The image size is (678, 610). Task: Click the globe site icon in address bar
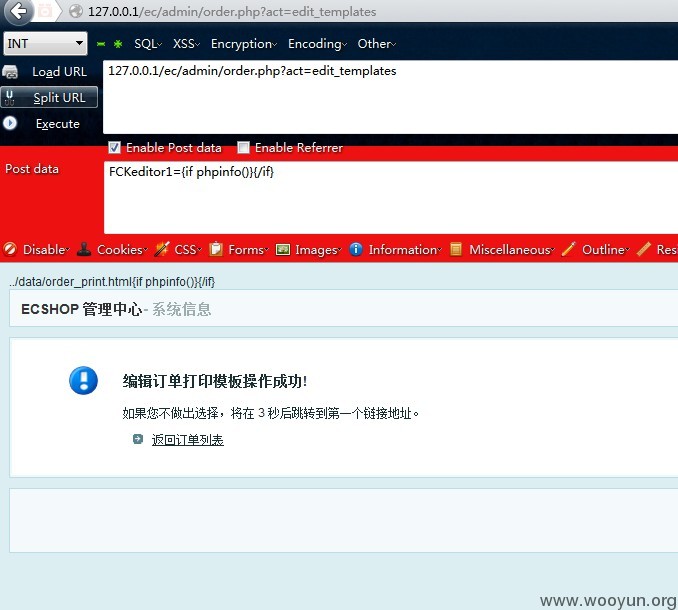click(x=76, y=11)
